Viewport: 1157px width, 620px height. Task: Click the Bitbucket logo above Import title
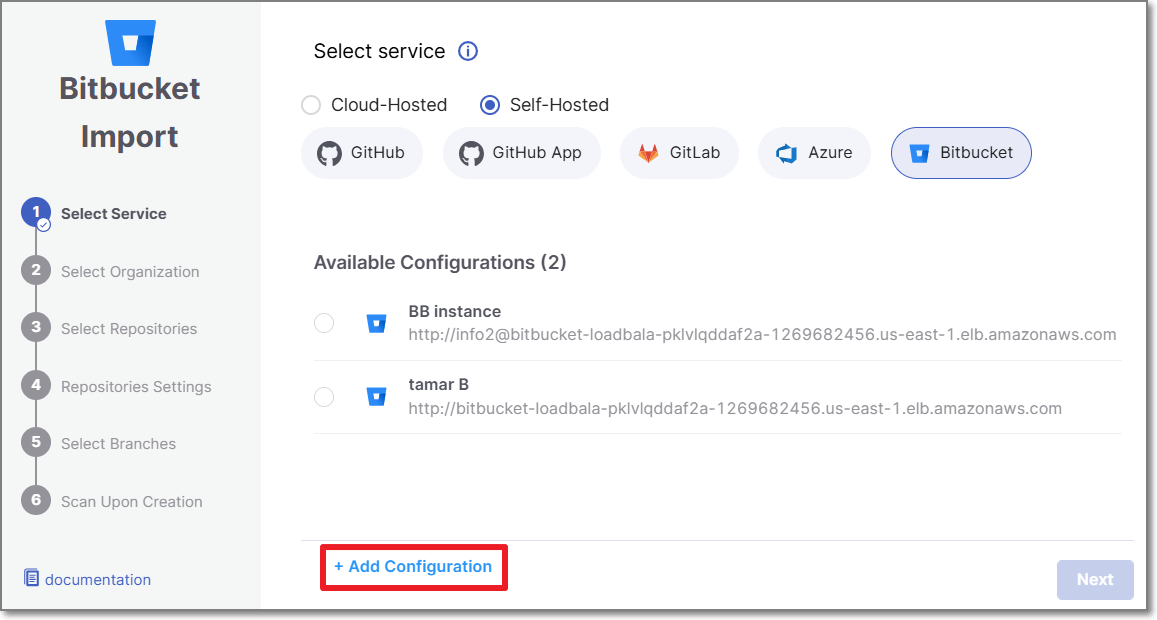coord(130,42)
